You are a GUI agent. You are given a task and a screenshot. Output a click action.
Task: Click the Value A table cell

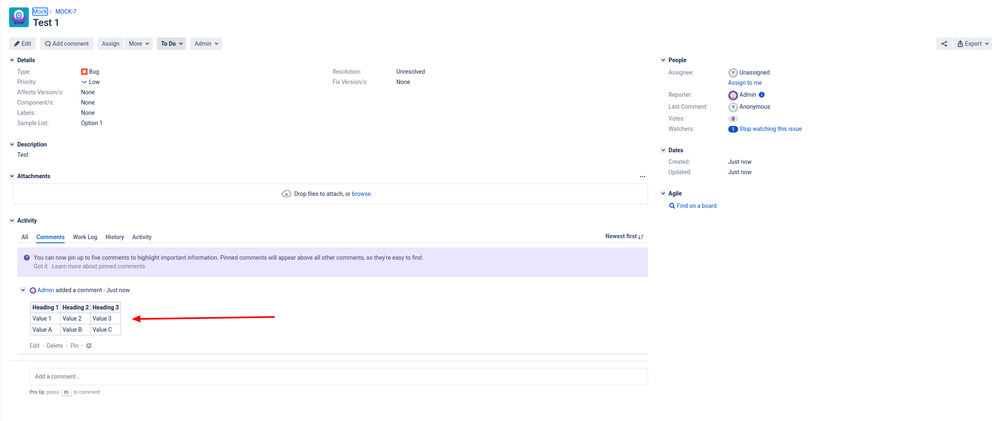[45, 330]
